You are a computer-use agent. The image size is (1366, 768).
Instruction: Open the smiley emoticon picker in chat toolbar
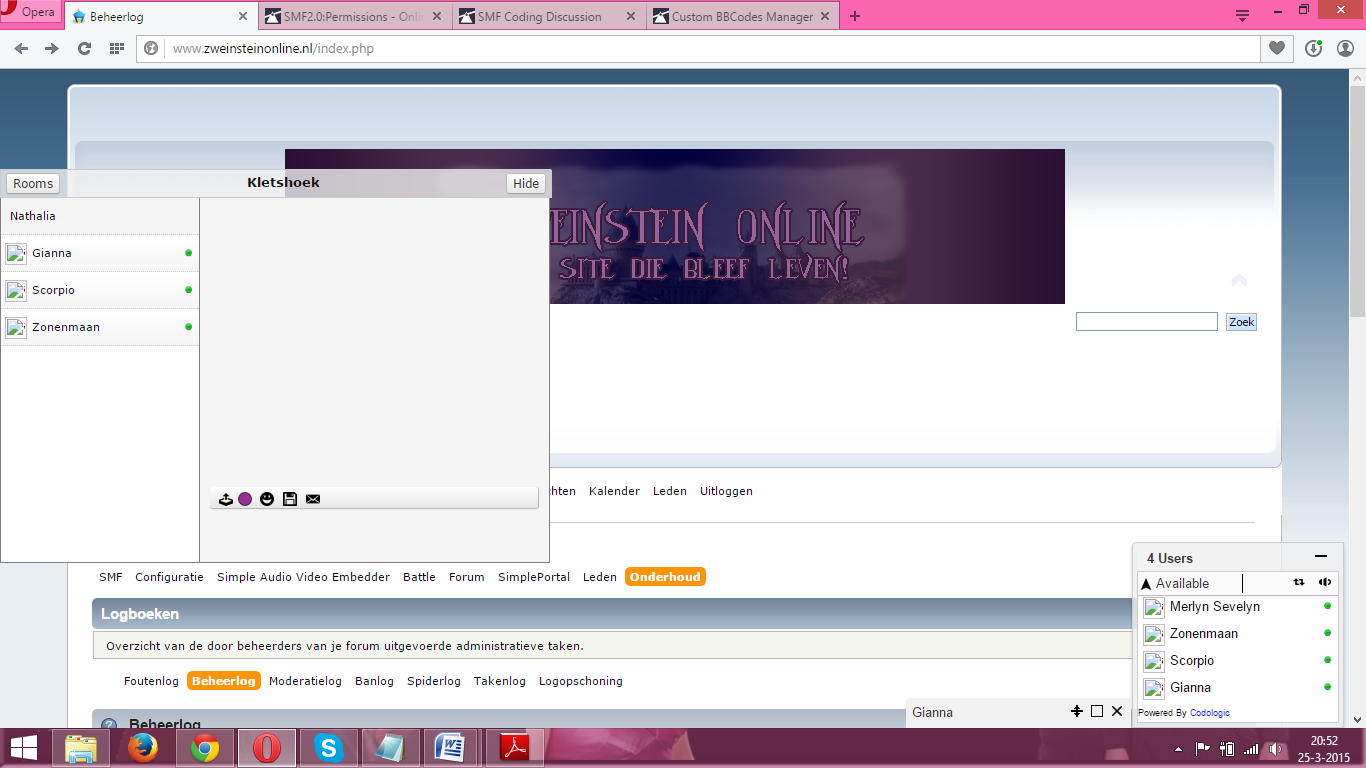click(x=267, y=499)
